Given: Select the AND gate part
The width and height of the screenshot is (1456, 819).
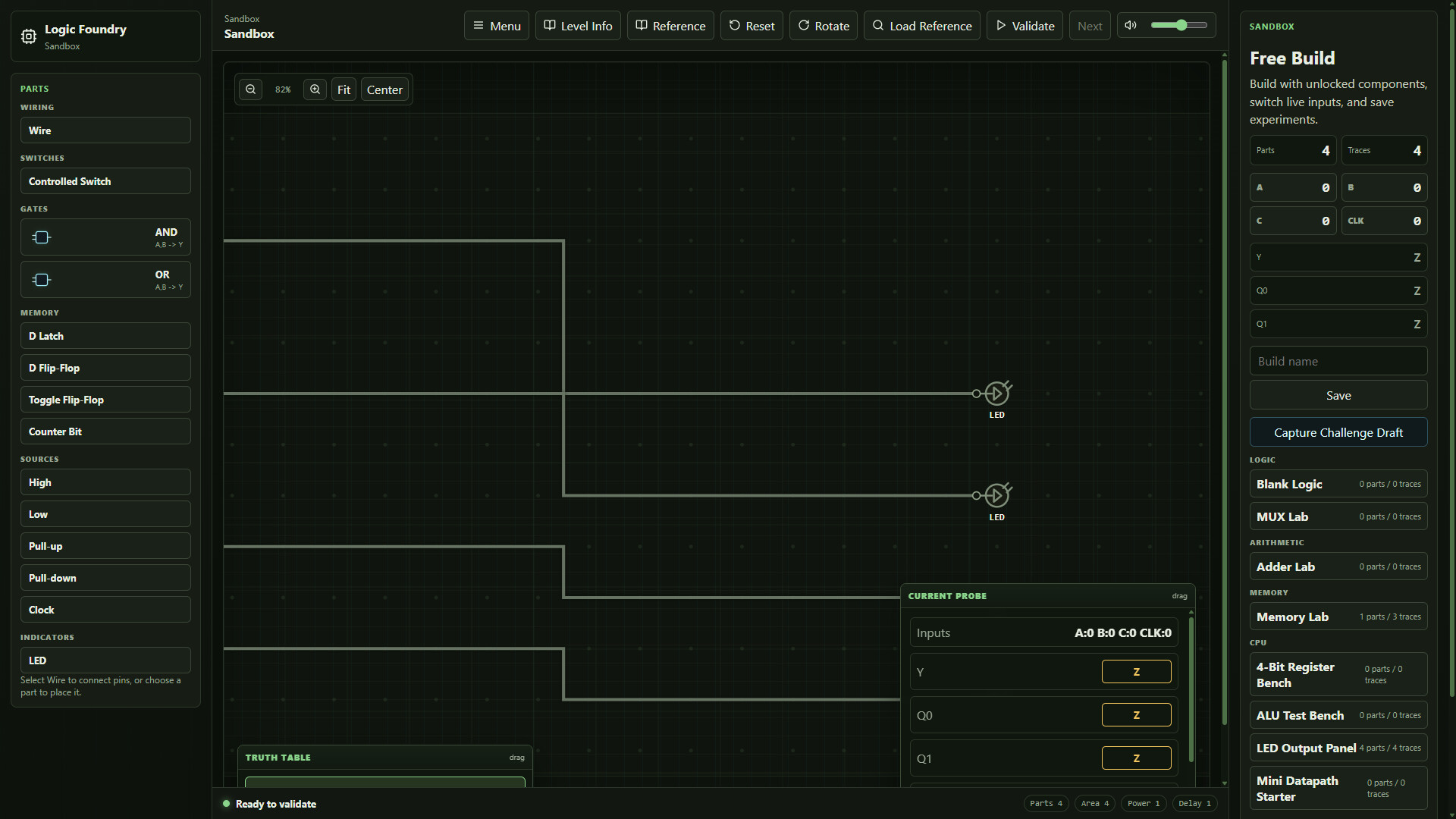Looking at the screenshot, I should click(x=105, y=237).
